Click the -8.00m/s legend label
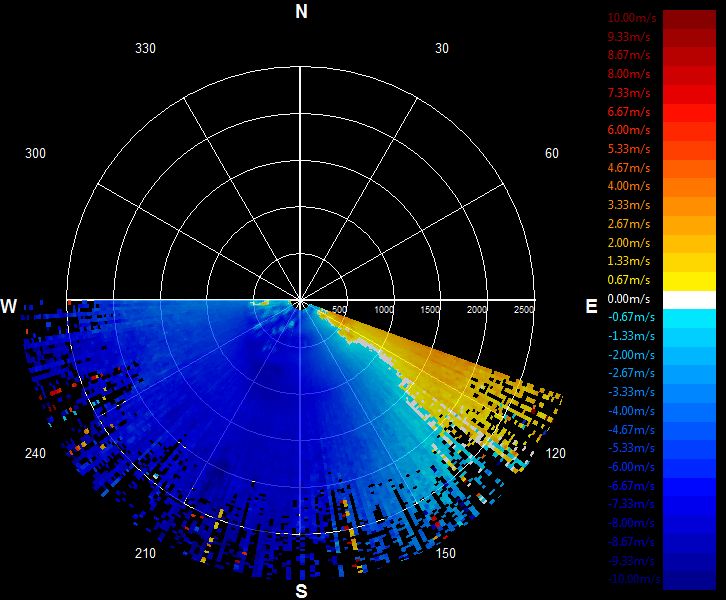726x600 pixels. coord(631,523)
